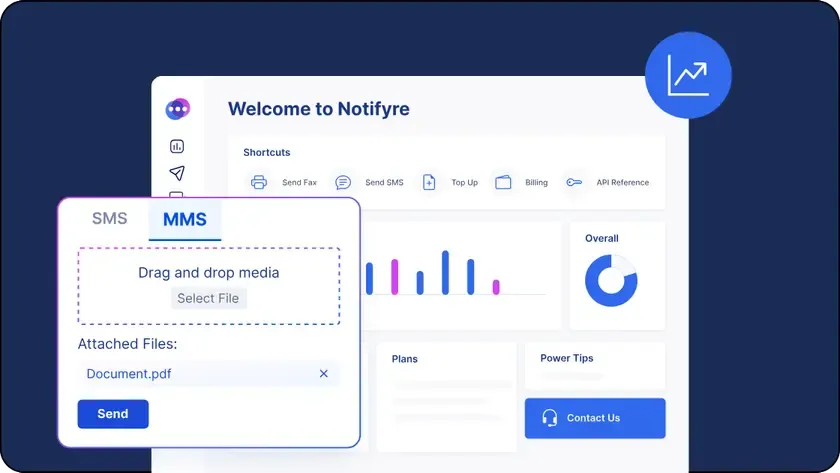Screen dimensions: 840x473
Task: Switch to the SMS tab
Action: [110, 219]
